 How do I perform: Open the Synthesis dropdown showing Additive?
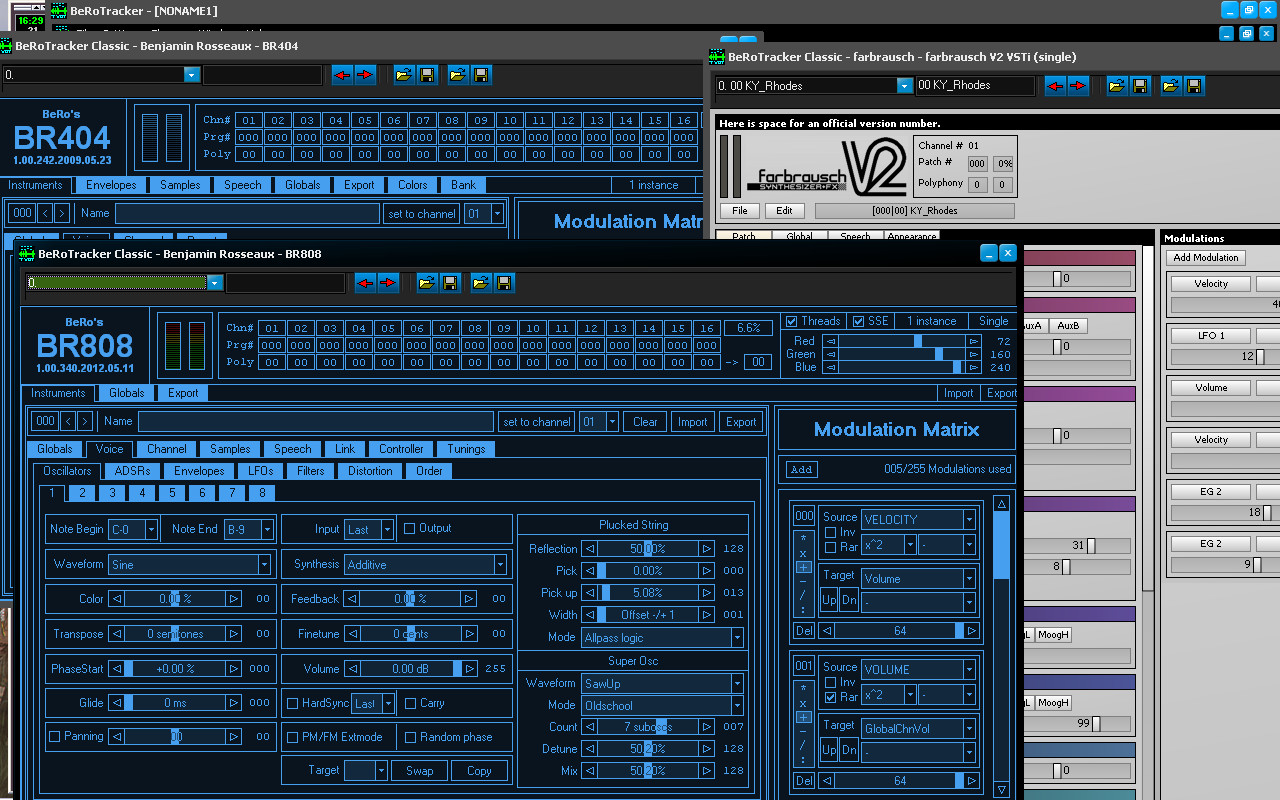tap(426, 565)
